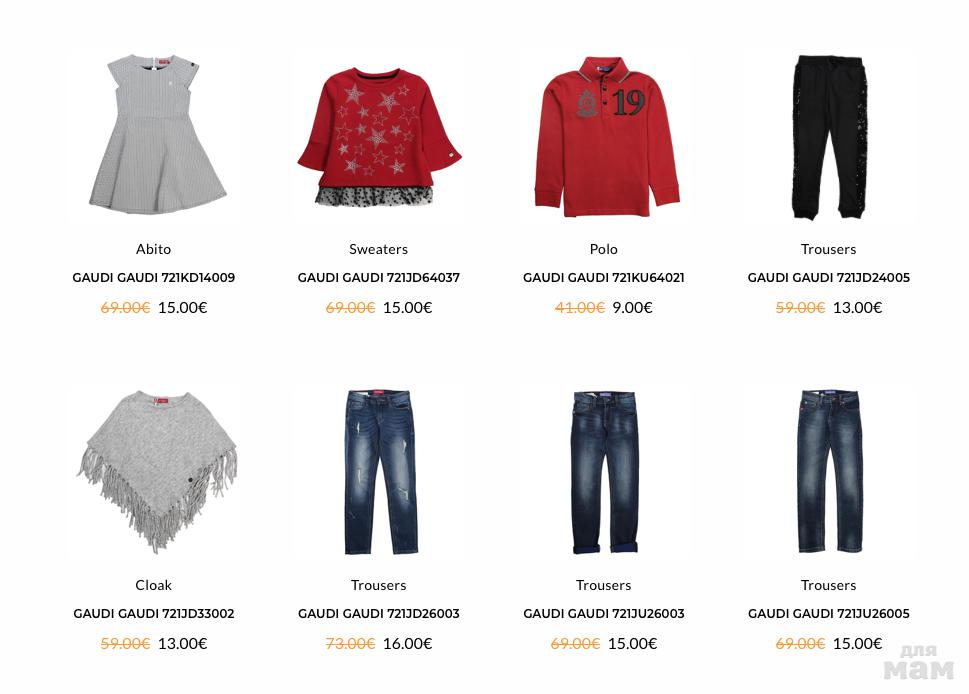Open GAUDI GAUDI 721JD64037 product link
The width and height of the screenshot is (969, 694).
[x=378, y=278]
